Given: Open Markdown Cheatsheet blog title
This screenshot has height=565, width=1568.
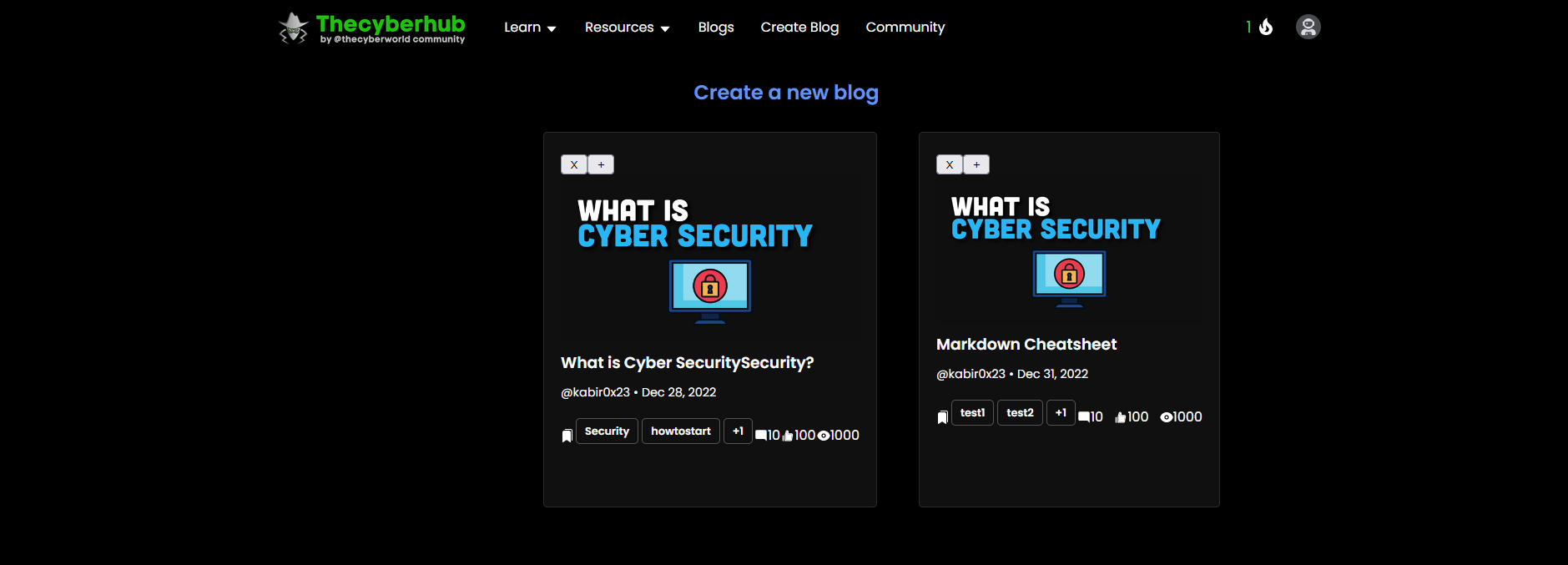Looking at the screenshot, I should click(x=1026, y=345).
